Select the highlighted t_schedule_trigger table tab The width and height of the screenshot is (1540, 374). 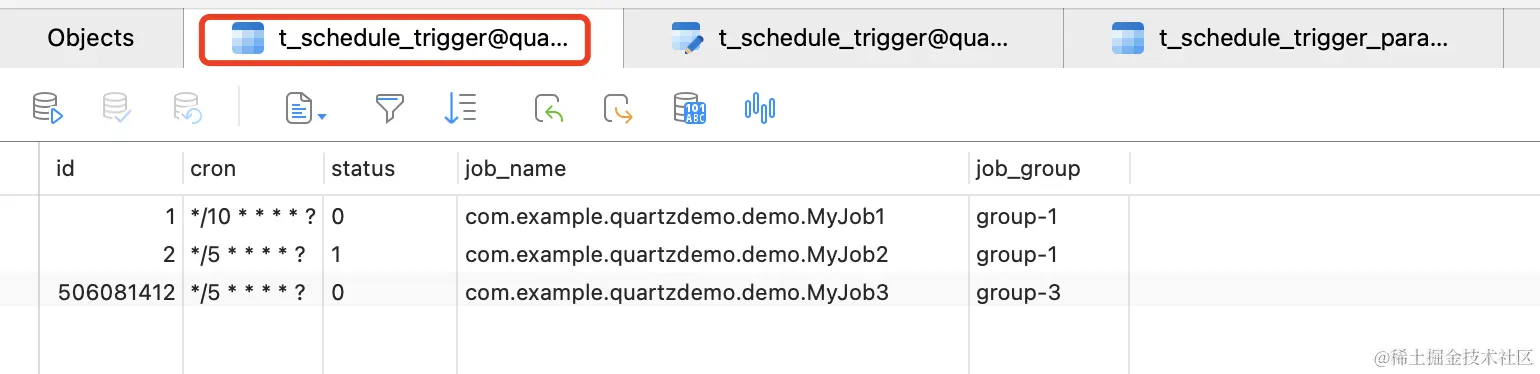pos(395,39)
